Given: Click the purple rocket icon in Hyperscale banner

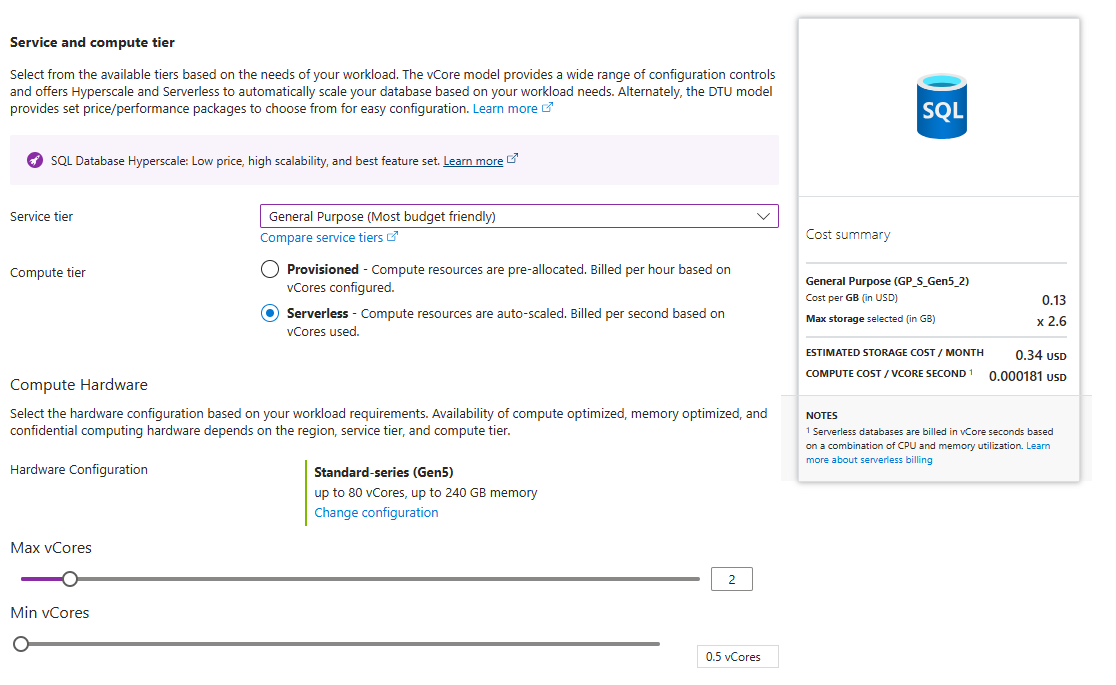Looking at the screenshot, I should point(35,160).
